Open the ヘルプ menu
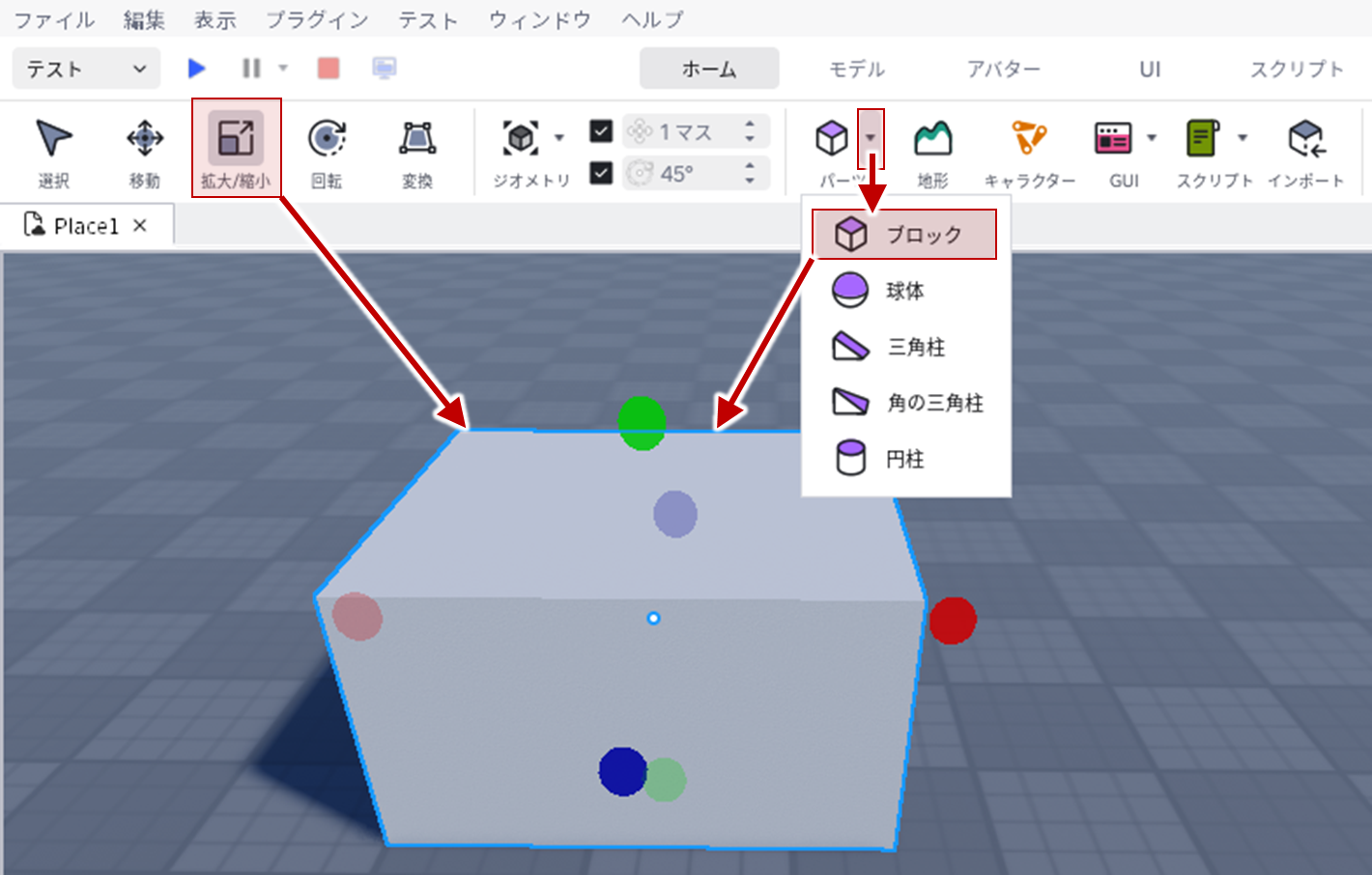This screenshot has height=875, width=1372. (x=652, y=19)
